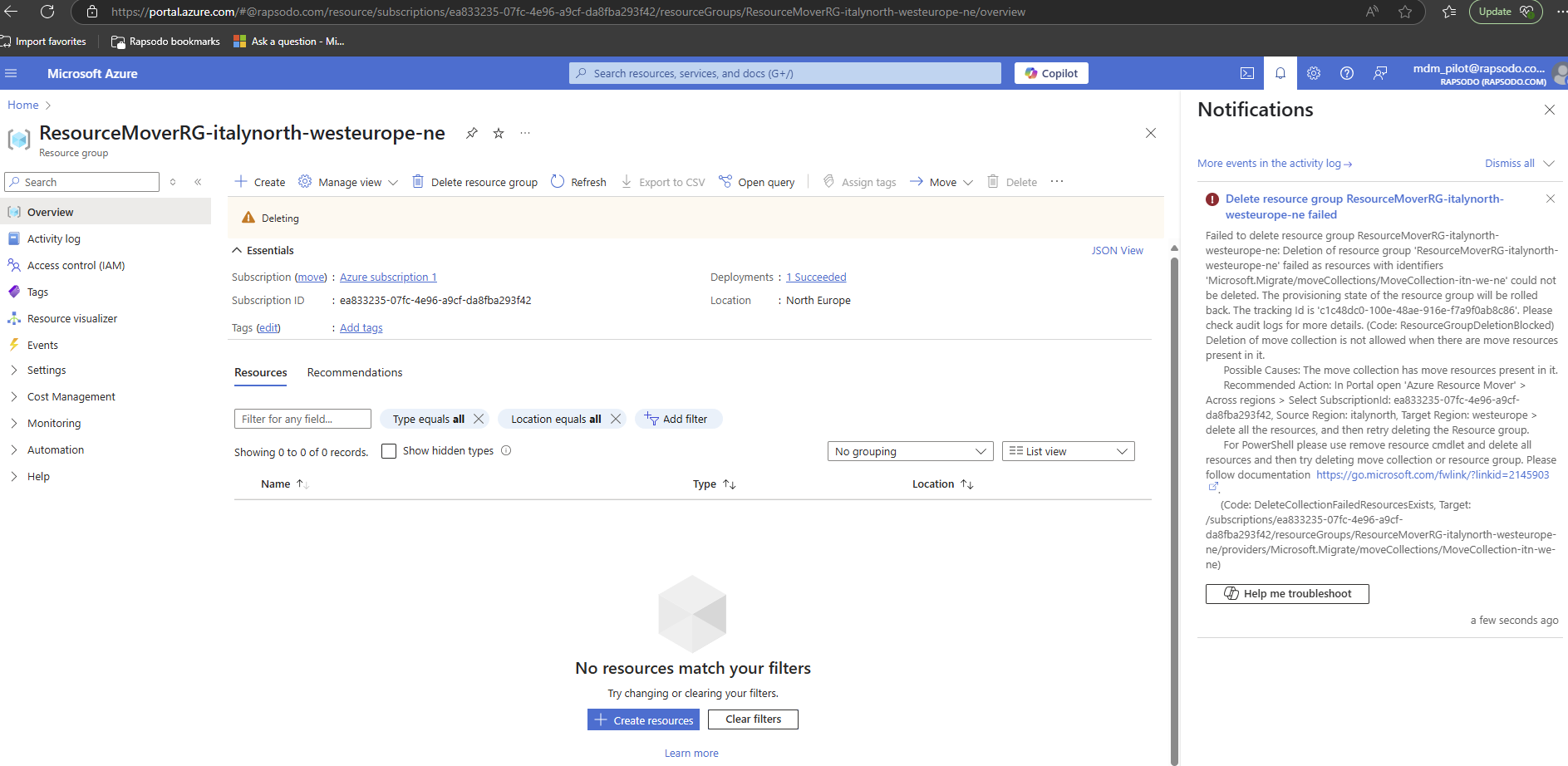Image resolution: width=1568 pixels, height=766 pixels.
Task: Focus the Filter for any field box
Action: coord(302,419)
